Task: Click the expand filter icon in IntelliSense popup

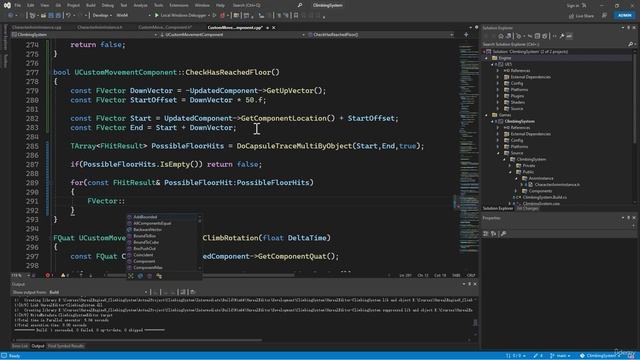Action: click(x=131, y=276)
